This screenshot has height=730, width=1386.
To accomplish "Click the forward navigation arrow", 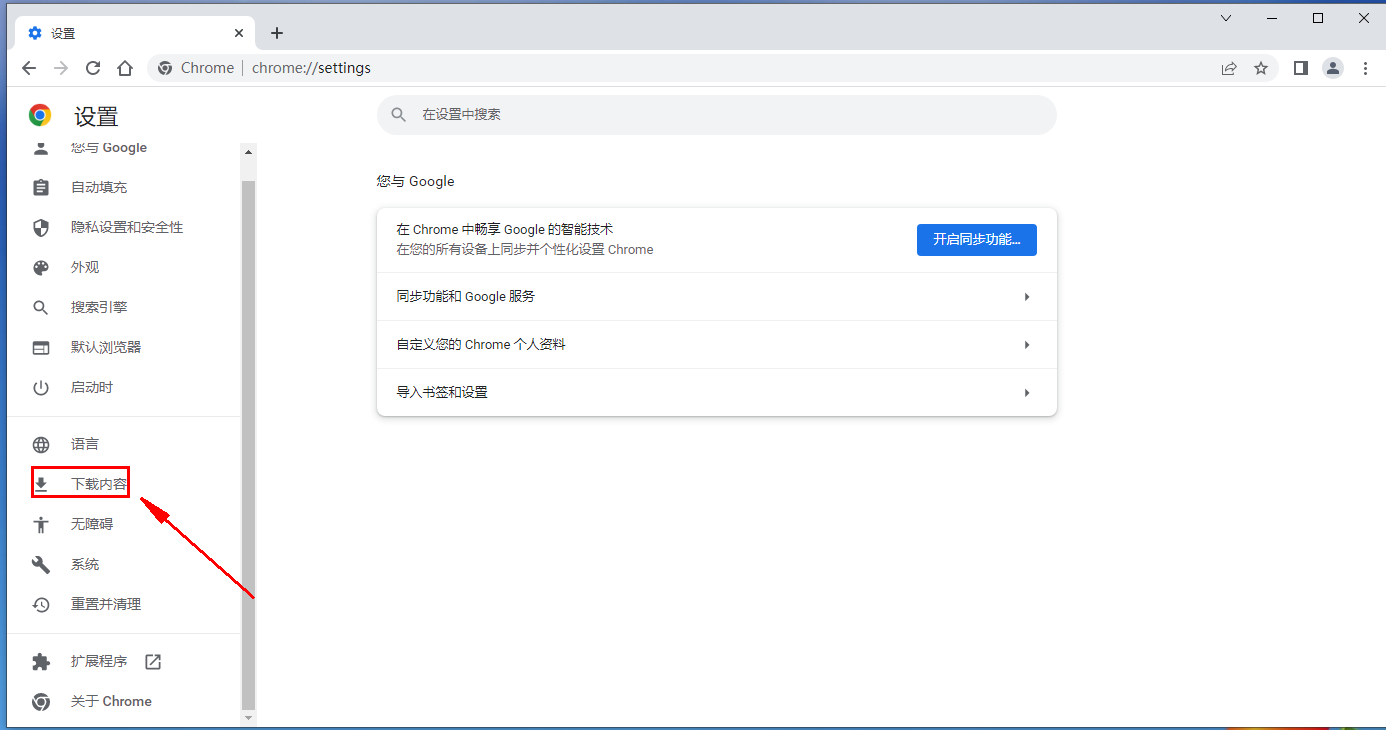I will click(61, 68).
